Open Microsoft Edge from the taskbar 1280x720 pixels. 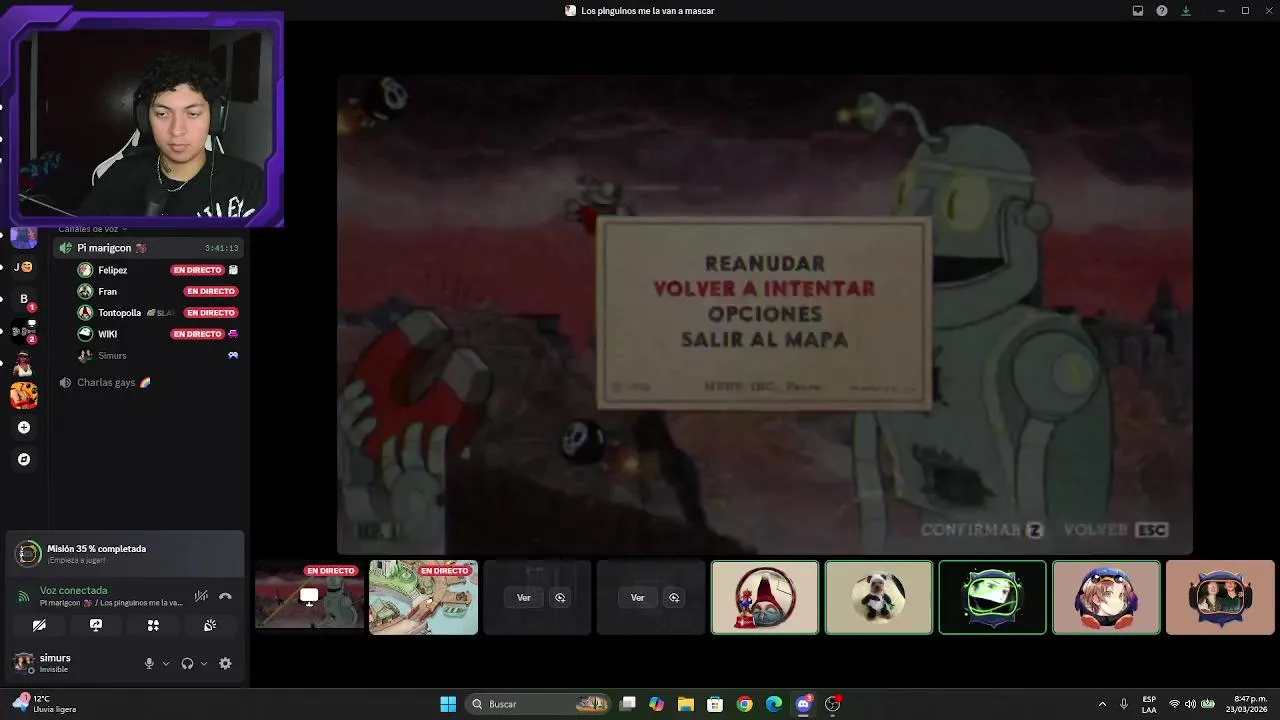click(x=774, y=704)
